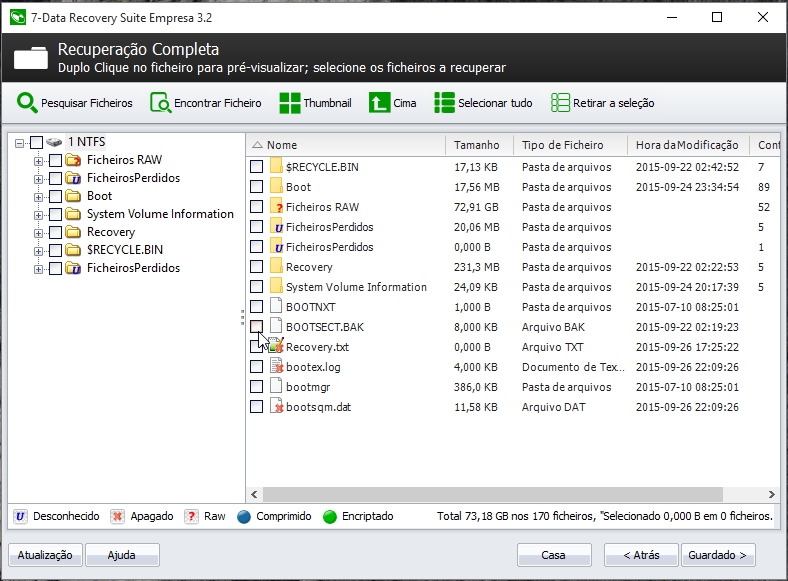Tick the Boot checkbox in file list

coord(256,186)
